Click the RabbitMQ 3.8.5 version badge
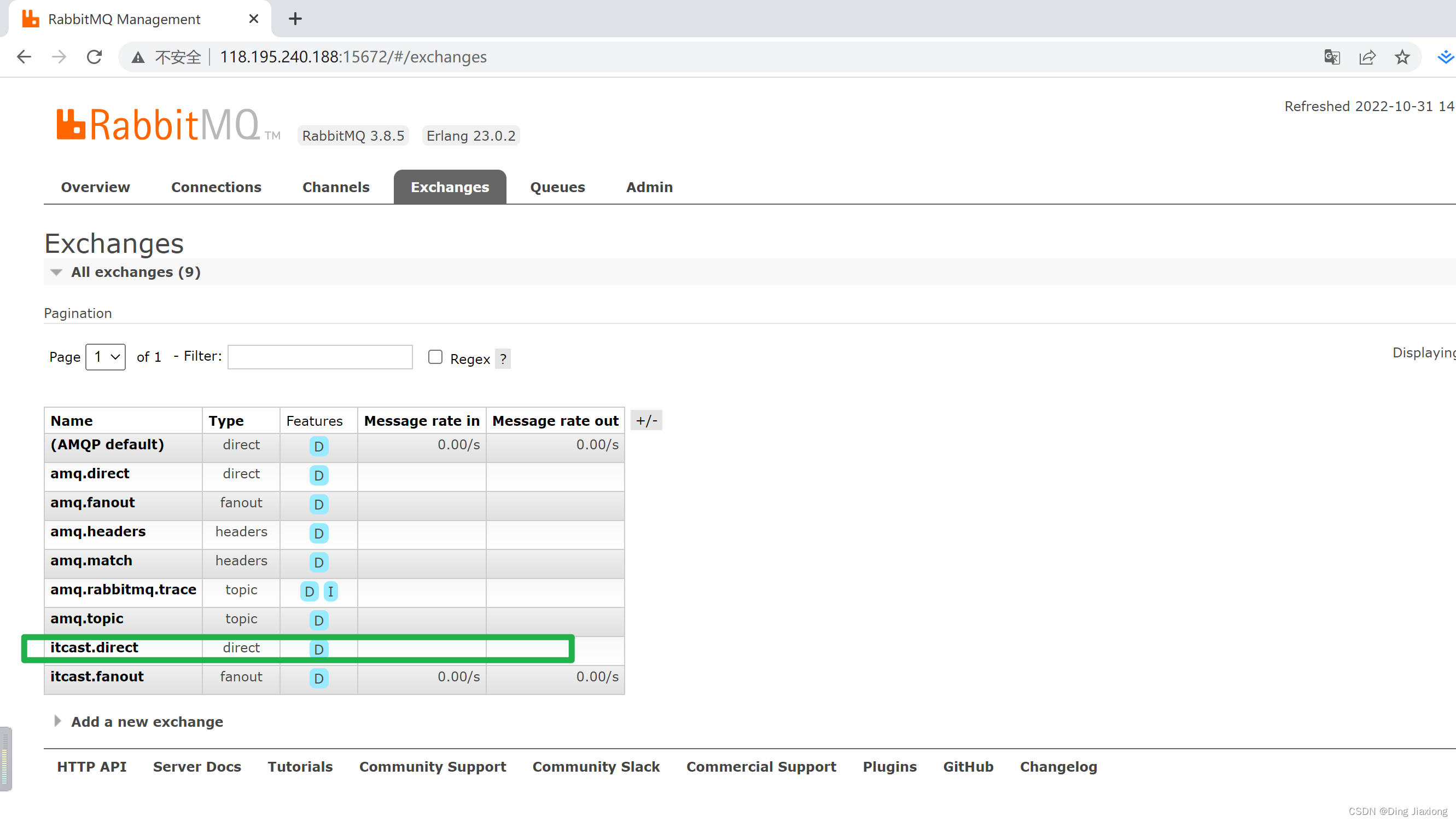Image resolution: width=1456 pixels, height=822 pixels. pyautogui.click(x=353, y=136)
